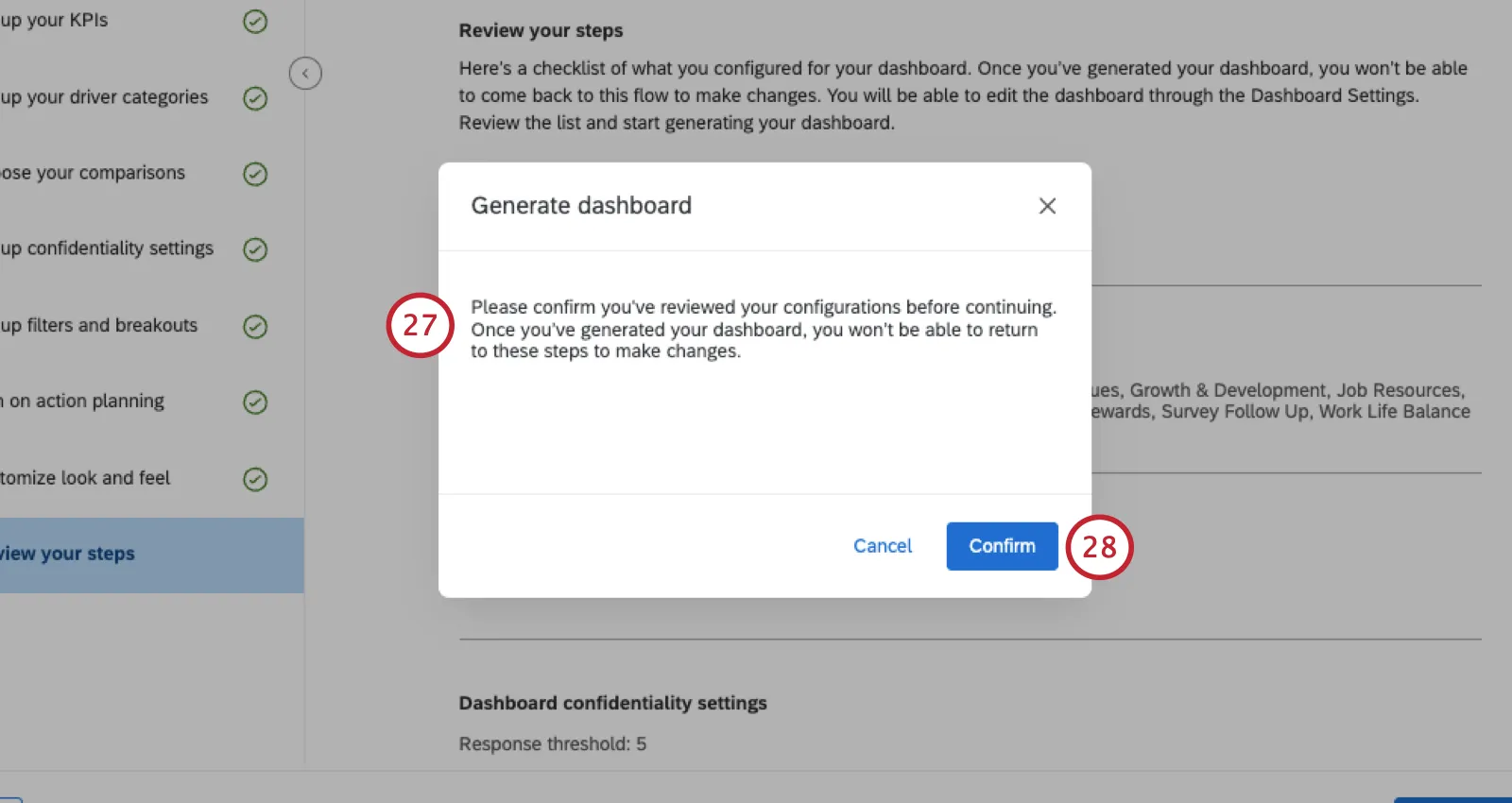Screen dimensions: 1512x803
Task: Open the KPIs setup step
Action: 54,20
